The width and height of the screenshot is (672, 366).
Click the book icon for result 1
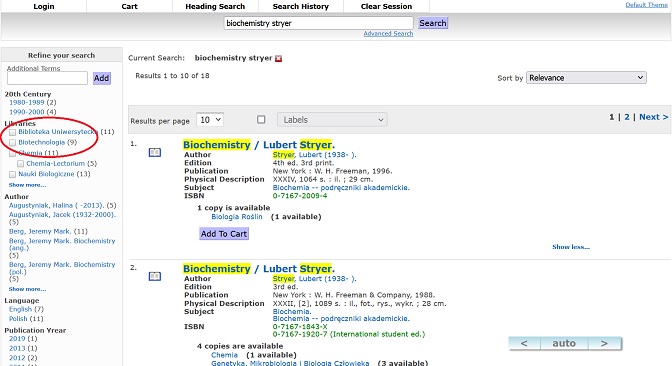(x=155, y=152)
